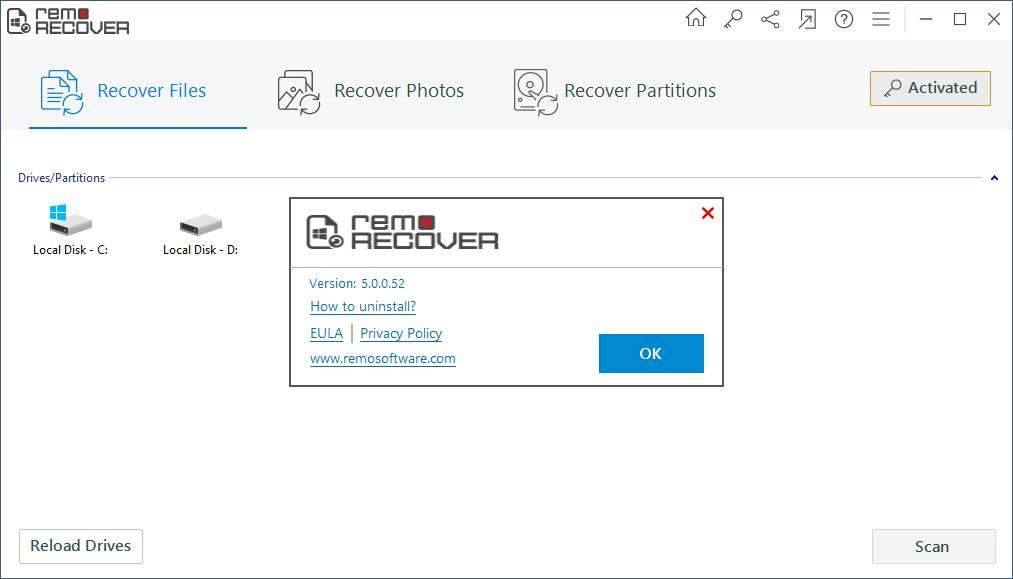Click the Reload Drives button
This screenshot has height=579, width=1013.
click(80, 546)
